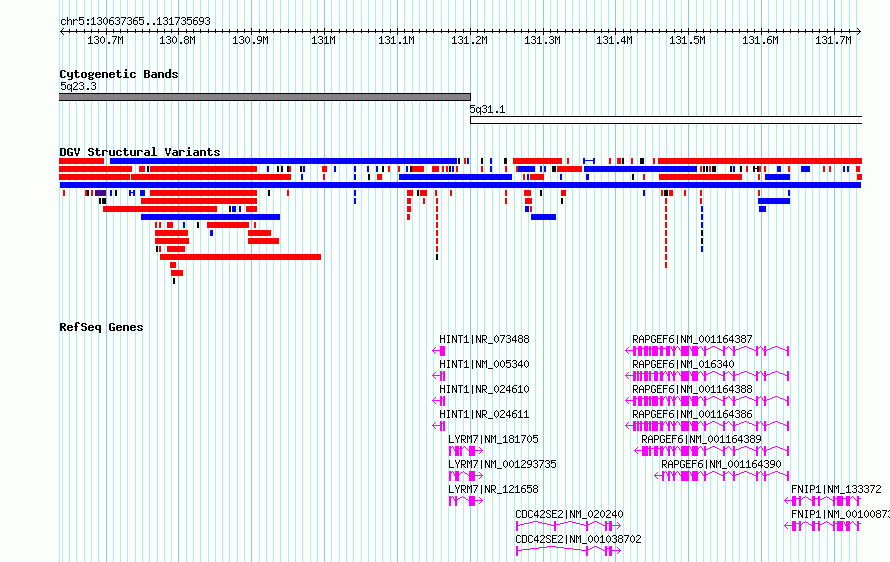Open the DGV Structural Variants track title
Viewport: 890px width, 562px height.
140,152
